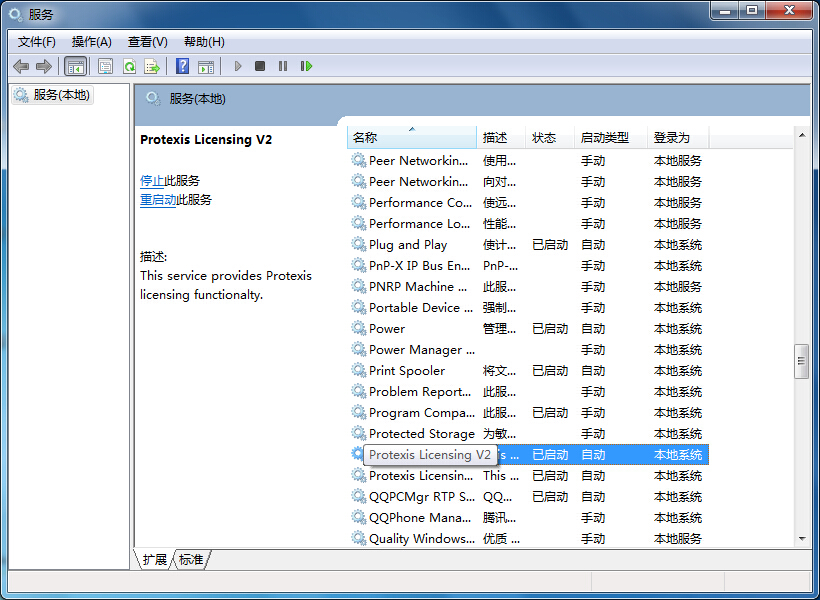Viewport: 820px width, 600px height.
Task: Click the list scrollbar down arrow
Action: [x=802, y=539]
